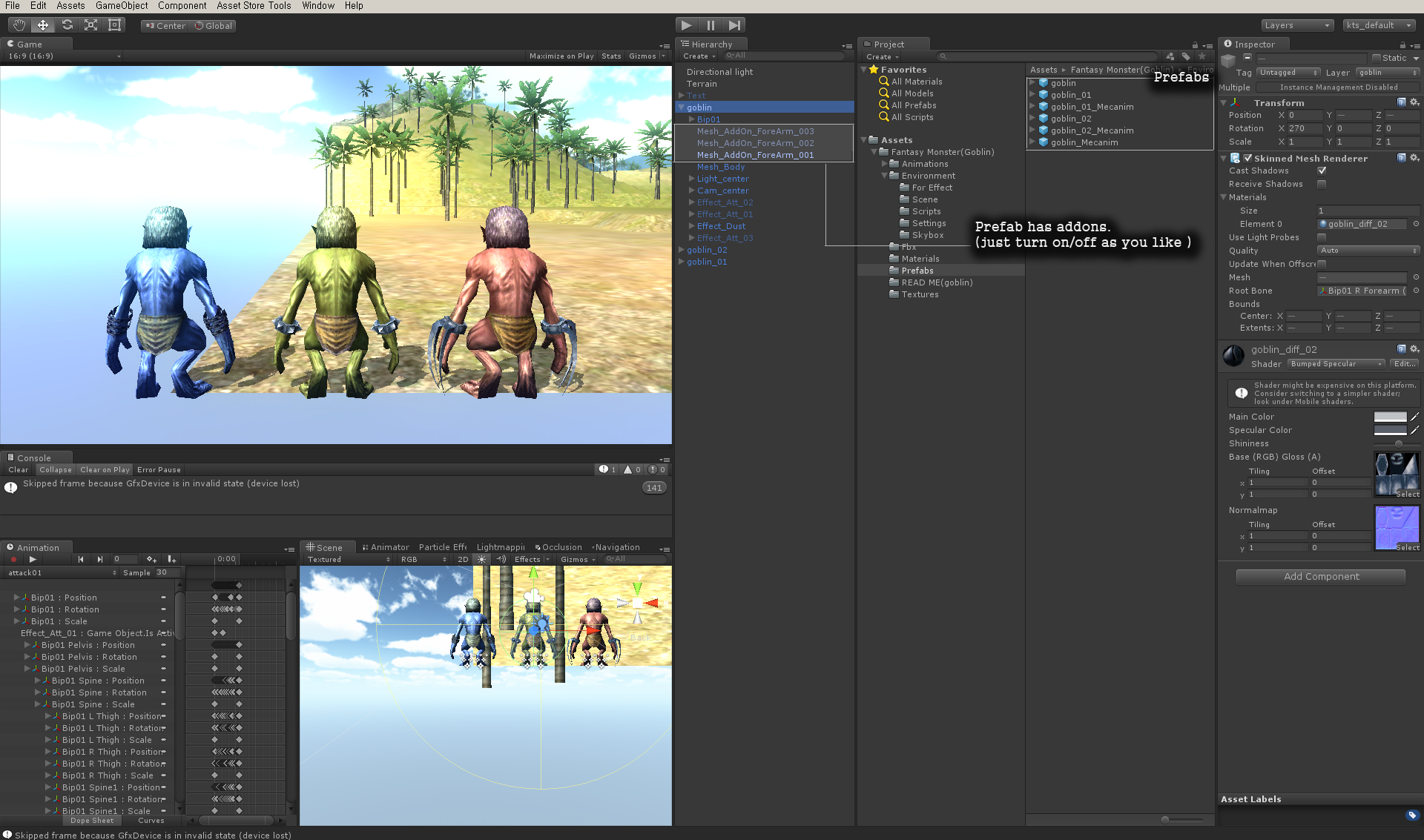Expand the Animations folder
This screenshot has height=840, width=1424.
[x=884, y=164]
